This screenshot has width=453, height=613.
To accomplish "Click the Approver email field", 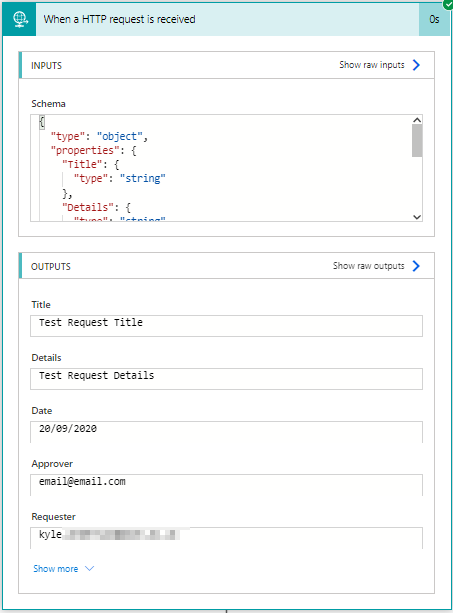I will (x=226, y=485).
